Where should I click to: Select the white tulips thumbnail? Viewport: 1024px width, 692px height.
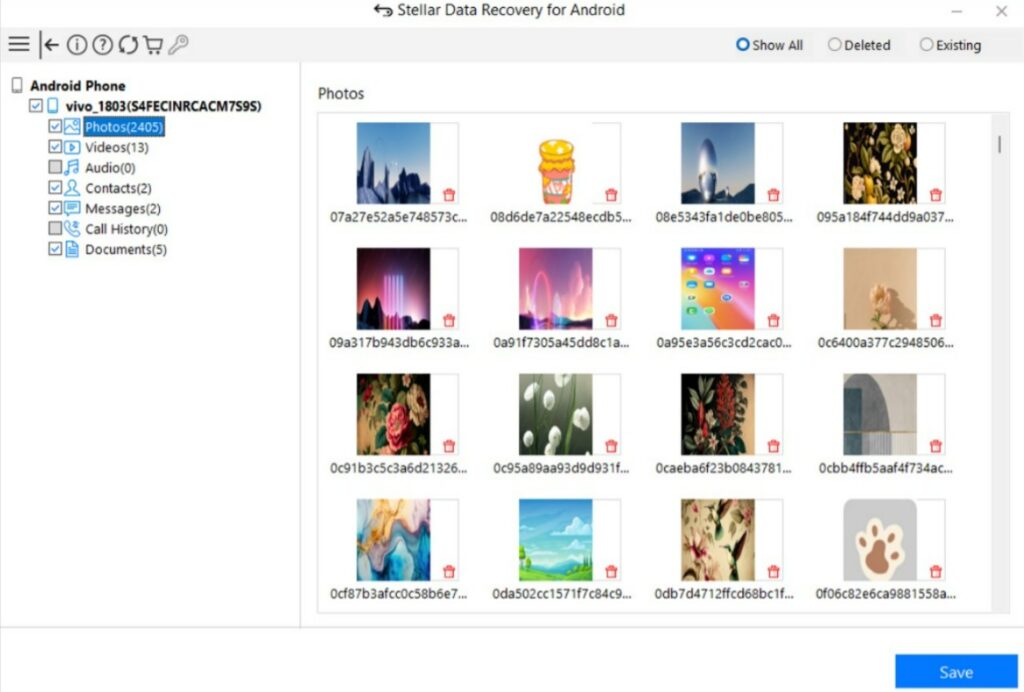556,414
